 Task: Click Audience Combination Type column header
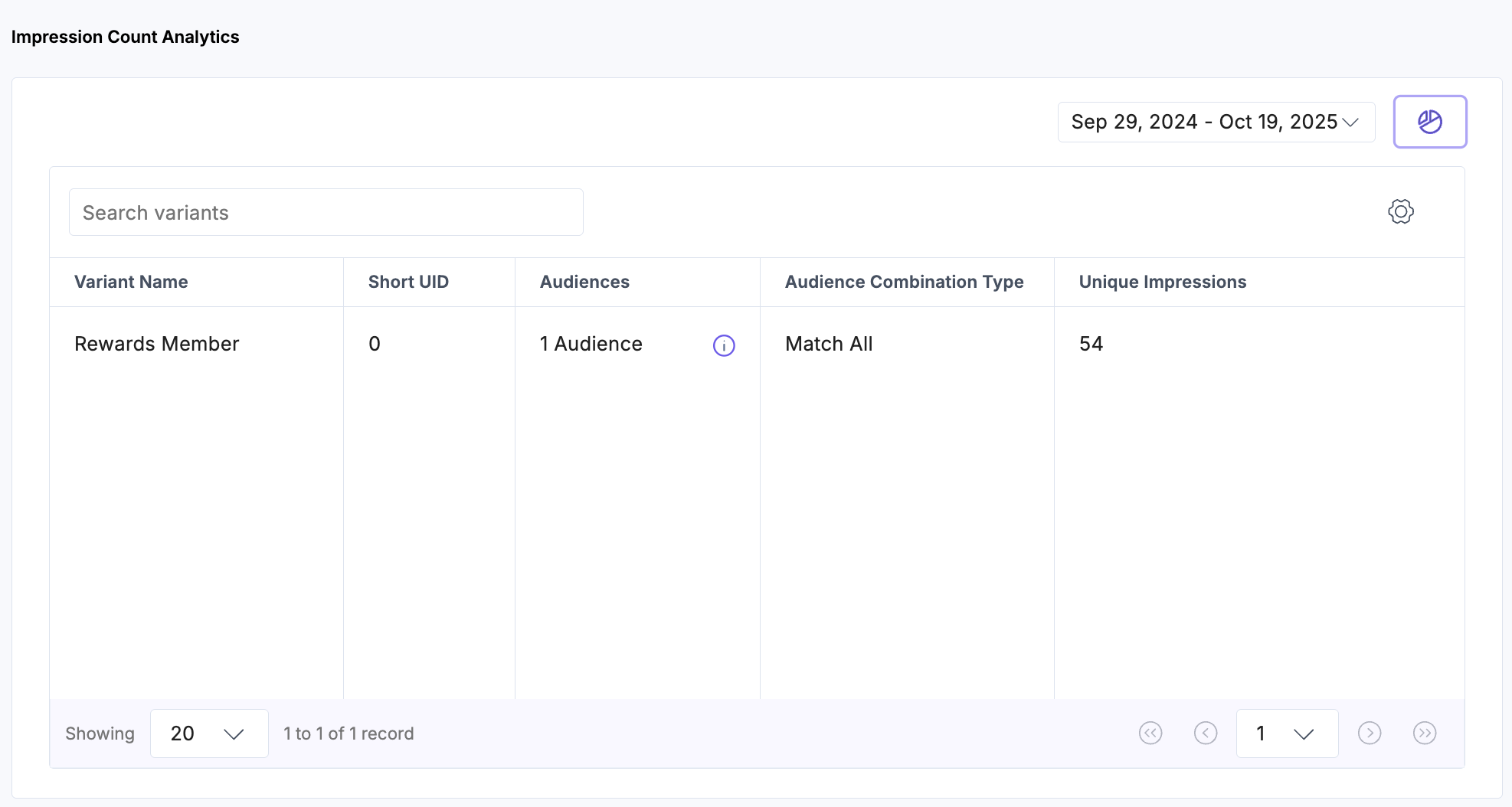coord(904,282)
